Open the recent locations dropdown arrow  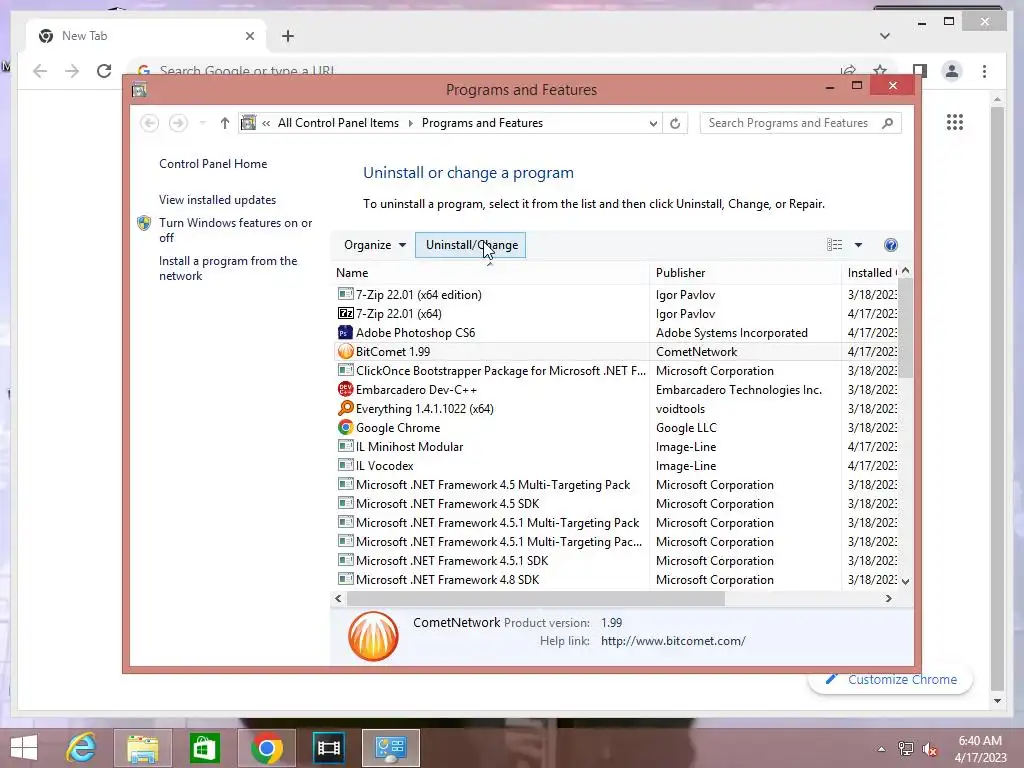pyautogui.click(x=202, y=123)
